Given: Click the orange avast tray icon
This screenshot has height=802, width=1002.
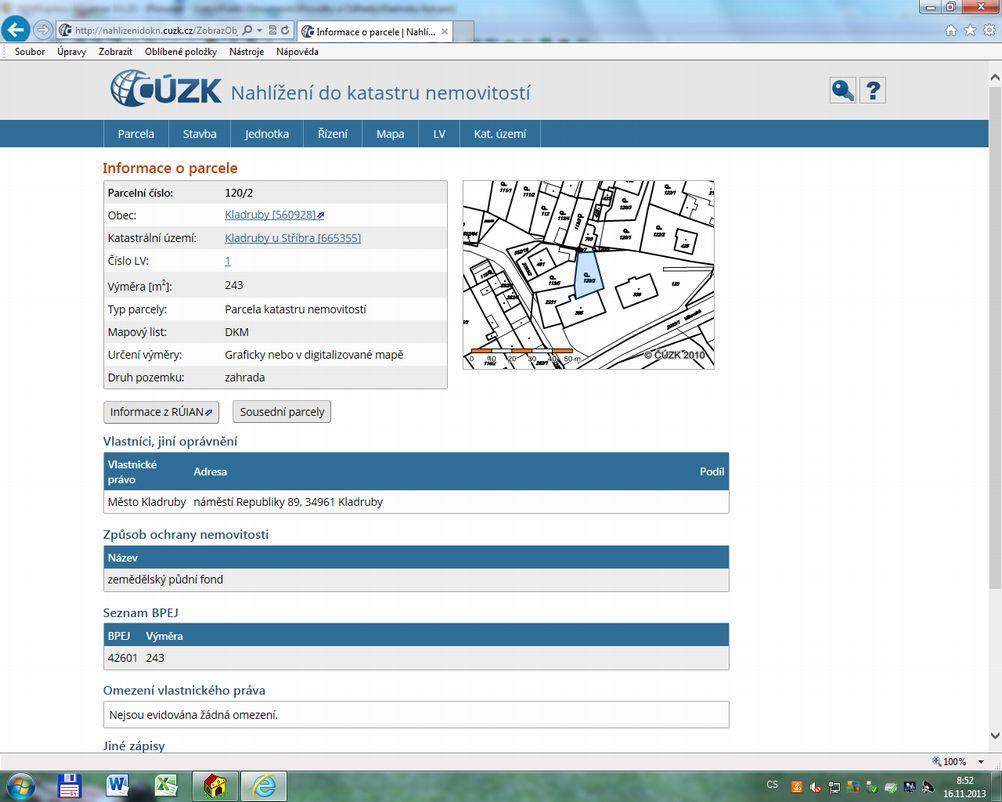Looking at the screenshot, I should coord(796,787).
